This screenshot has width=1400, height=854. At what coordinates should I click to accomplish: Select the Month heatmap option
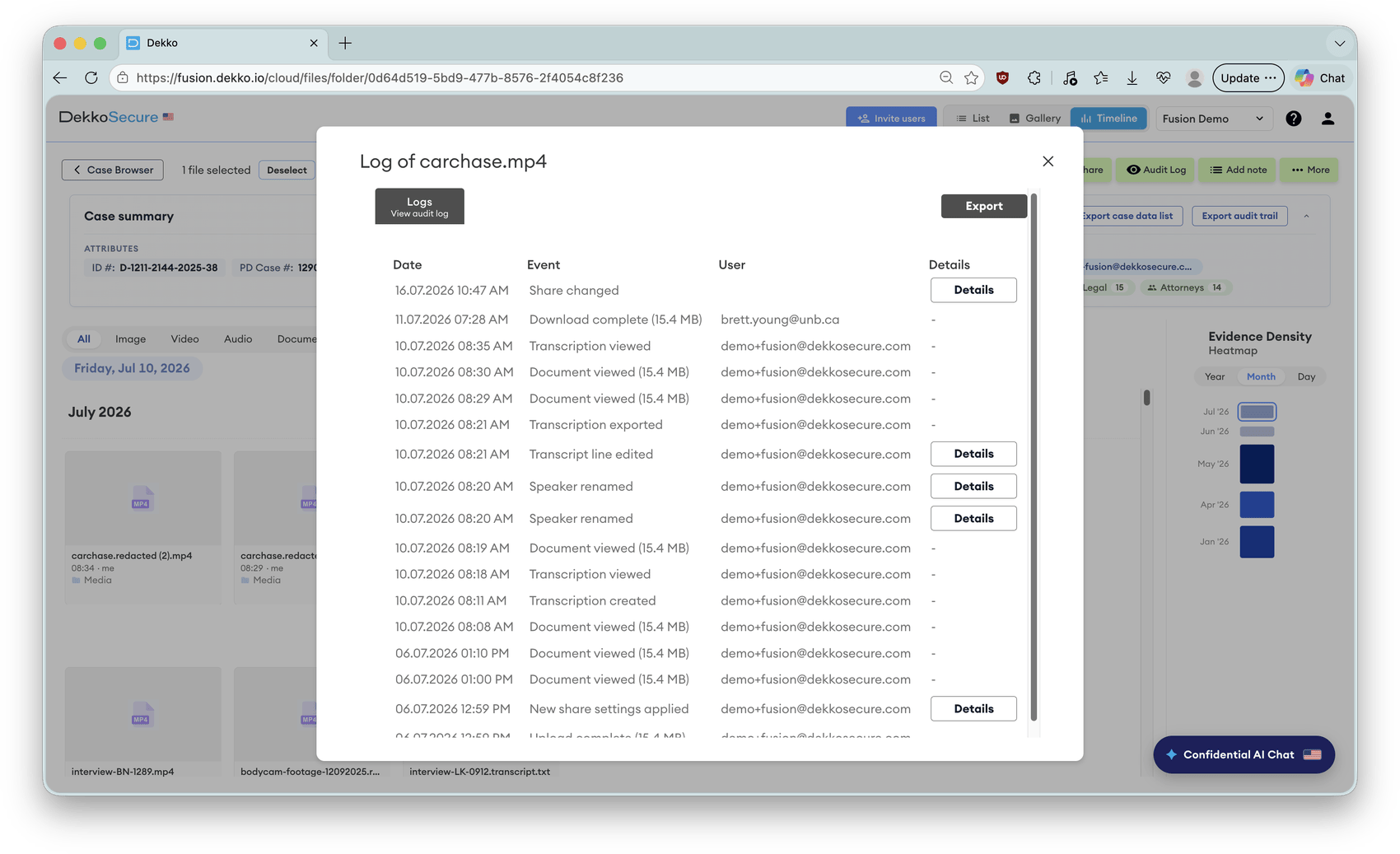[x=1261, y=376]
